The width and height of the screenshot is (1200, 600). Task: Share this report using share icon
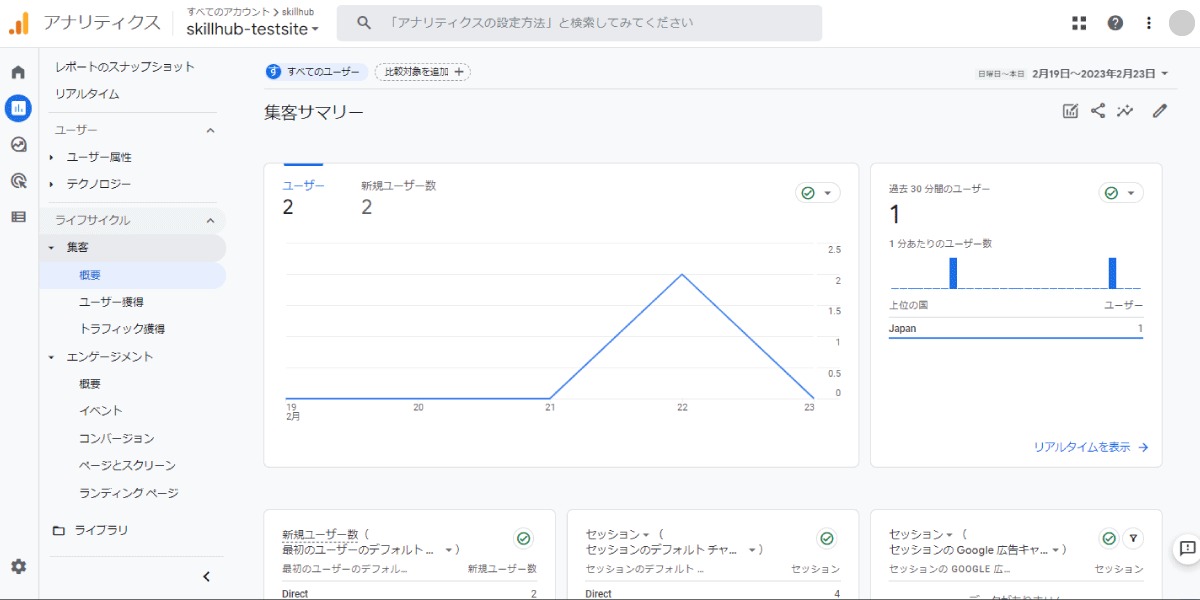[1098, 111]
